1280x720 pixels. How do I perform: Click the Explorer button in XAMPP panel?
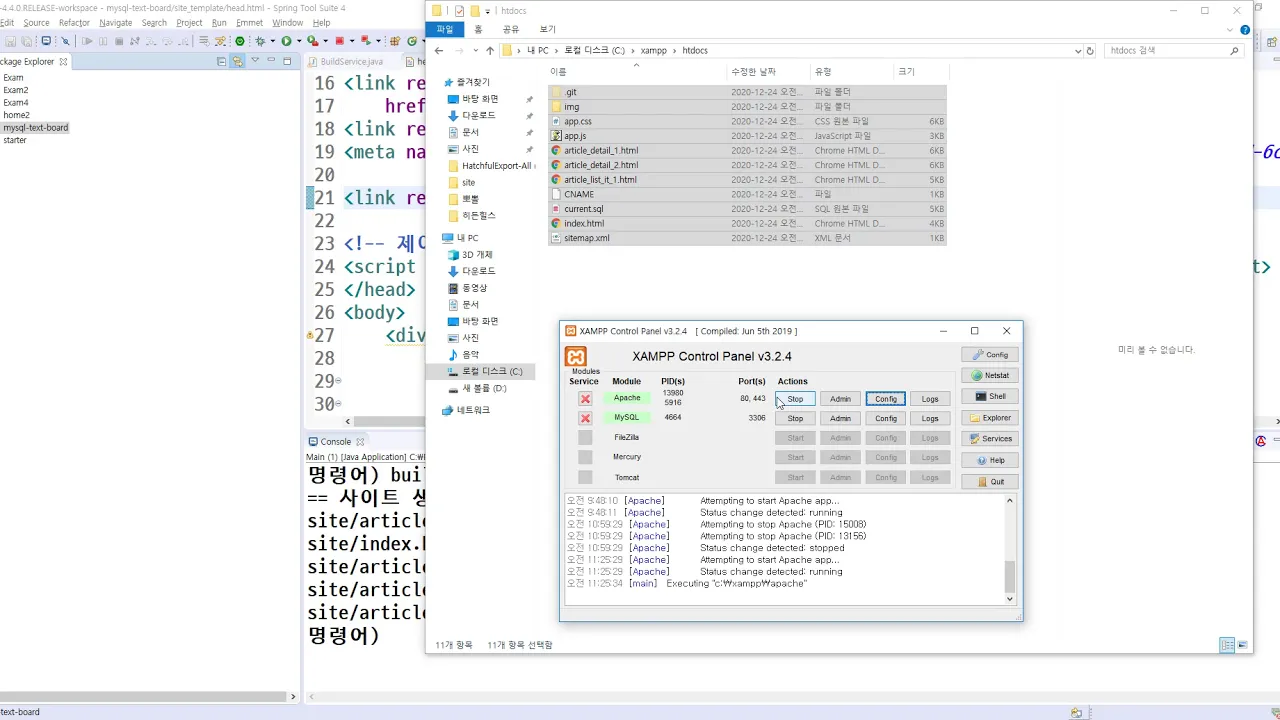pyautogui.click(x=990, y=418)
